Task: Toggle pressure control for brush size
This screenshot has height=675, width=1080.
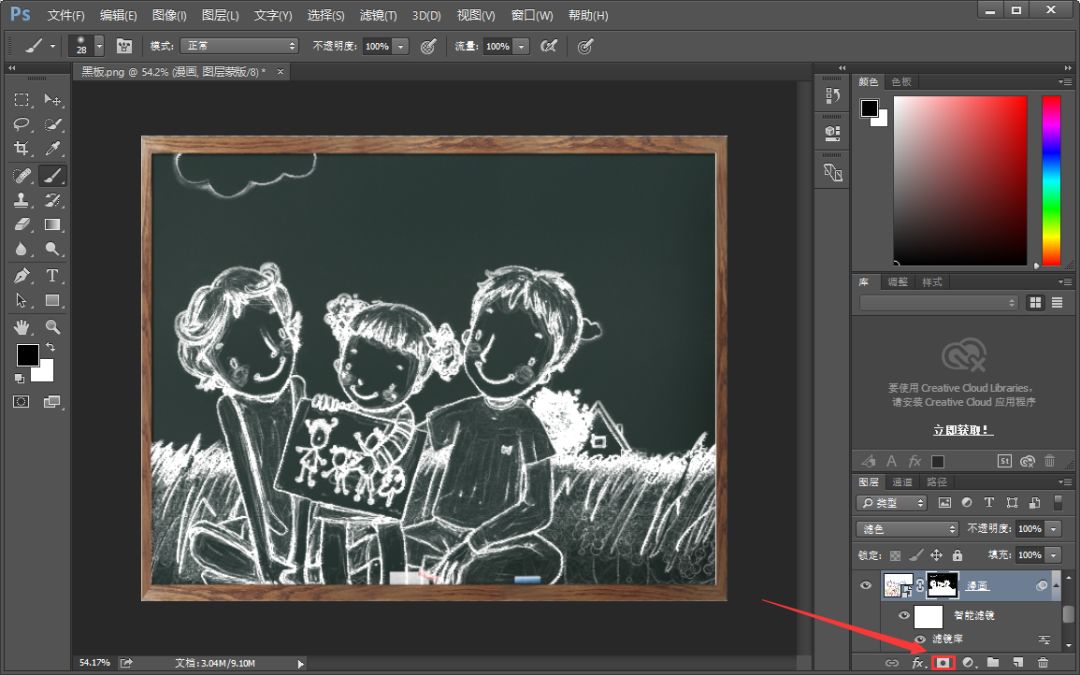Action: coord(585,46)
